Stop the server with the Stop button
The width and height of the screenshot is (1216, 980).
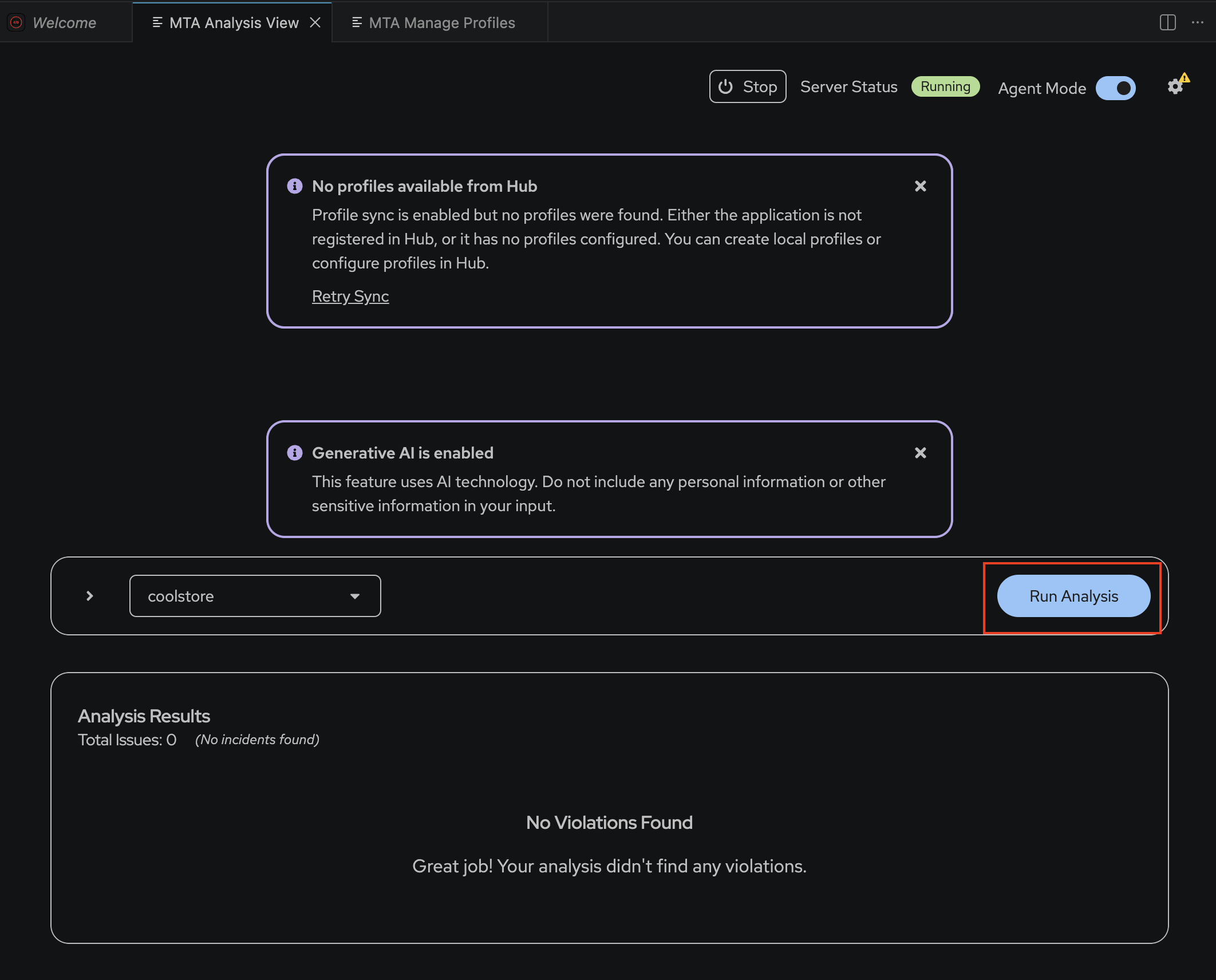(748, 86)
